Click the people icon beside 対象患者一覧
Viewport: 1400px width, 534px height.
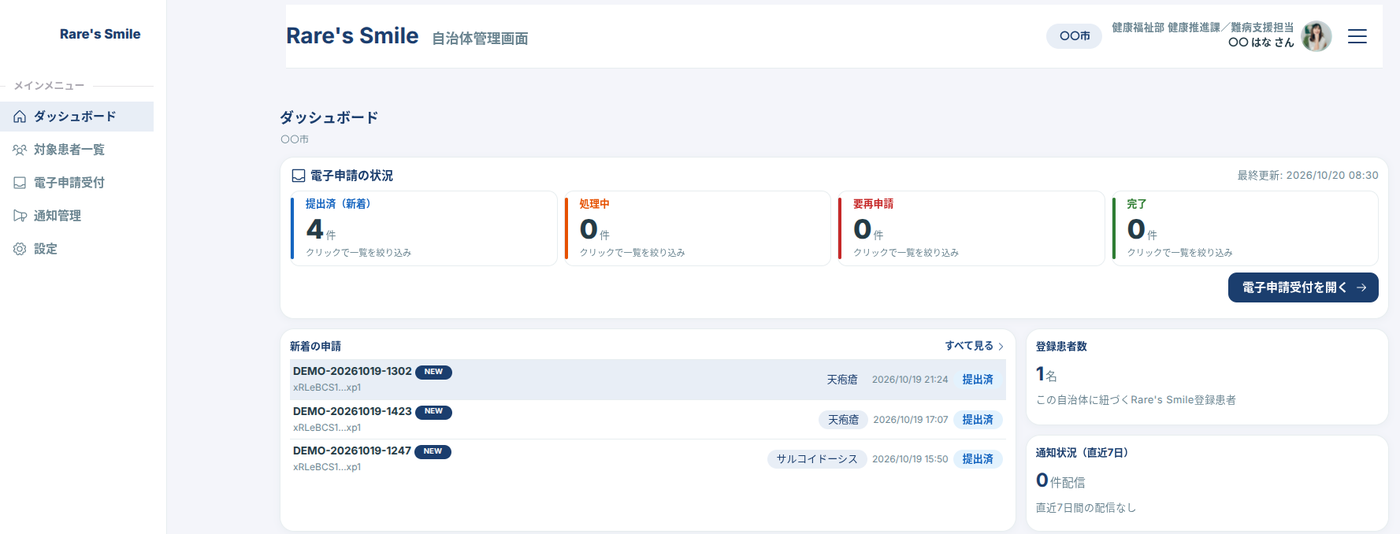pyautogui.click(x=20, y=150)
